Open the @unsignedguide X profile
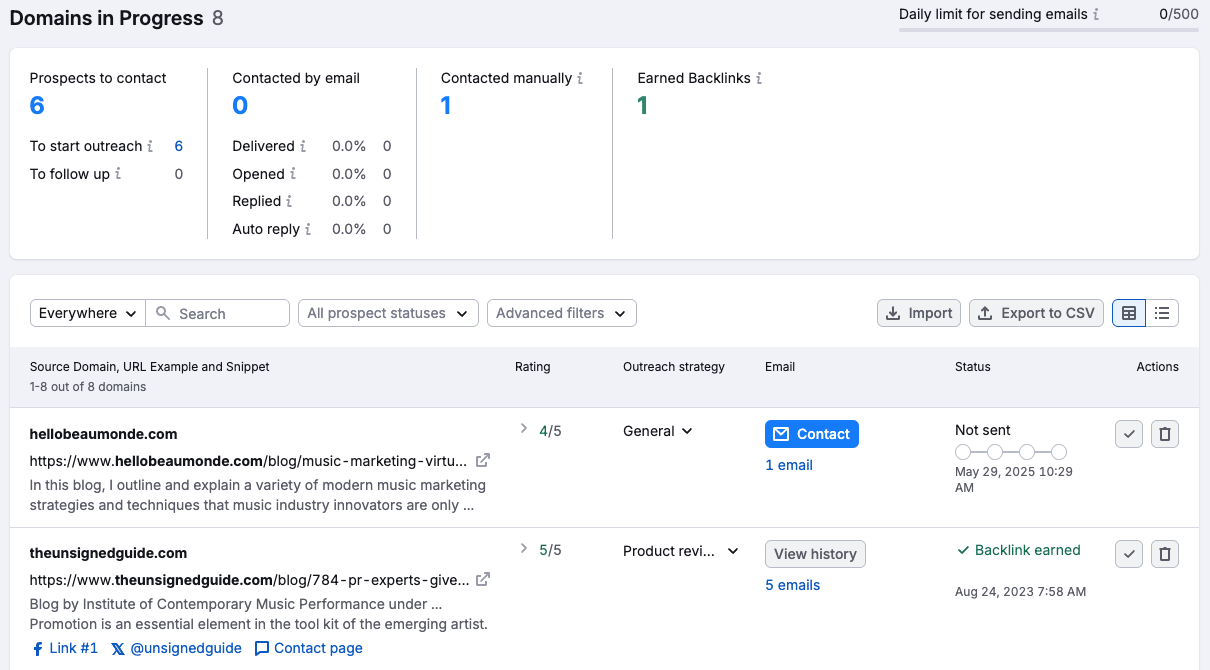The height and width of the screenshot is (670, 1210). pos(176,647)
